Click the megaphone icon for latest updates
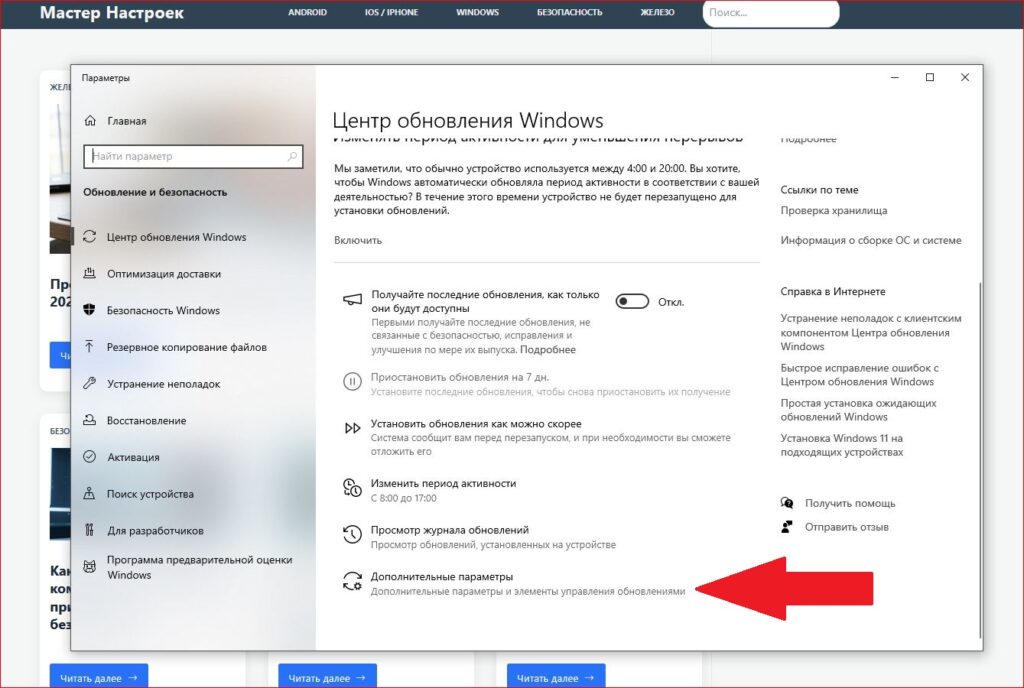 point(352,300)
